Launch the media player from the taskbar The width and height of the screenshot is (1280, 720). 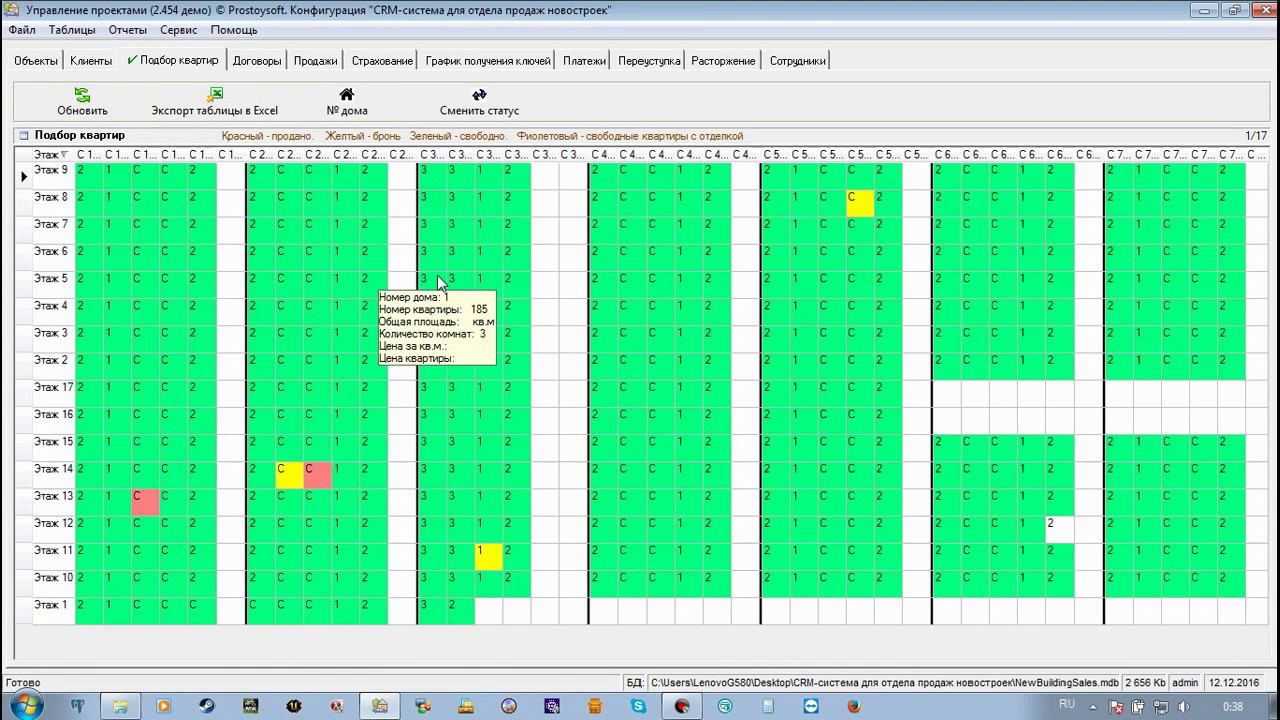click(x=163, y=706)
